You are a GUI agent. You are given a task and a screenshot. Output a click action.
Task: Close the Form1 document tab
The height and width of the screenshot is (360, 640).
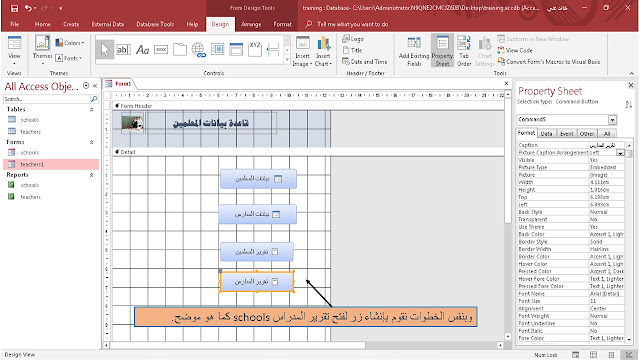506,83
